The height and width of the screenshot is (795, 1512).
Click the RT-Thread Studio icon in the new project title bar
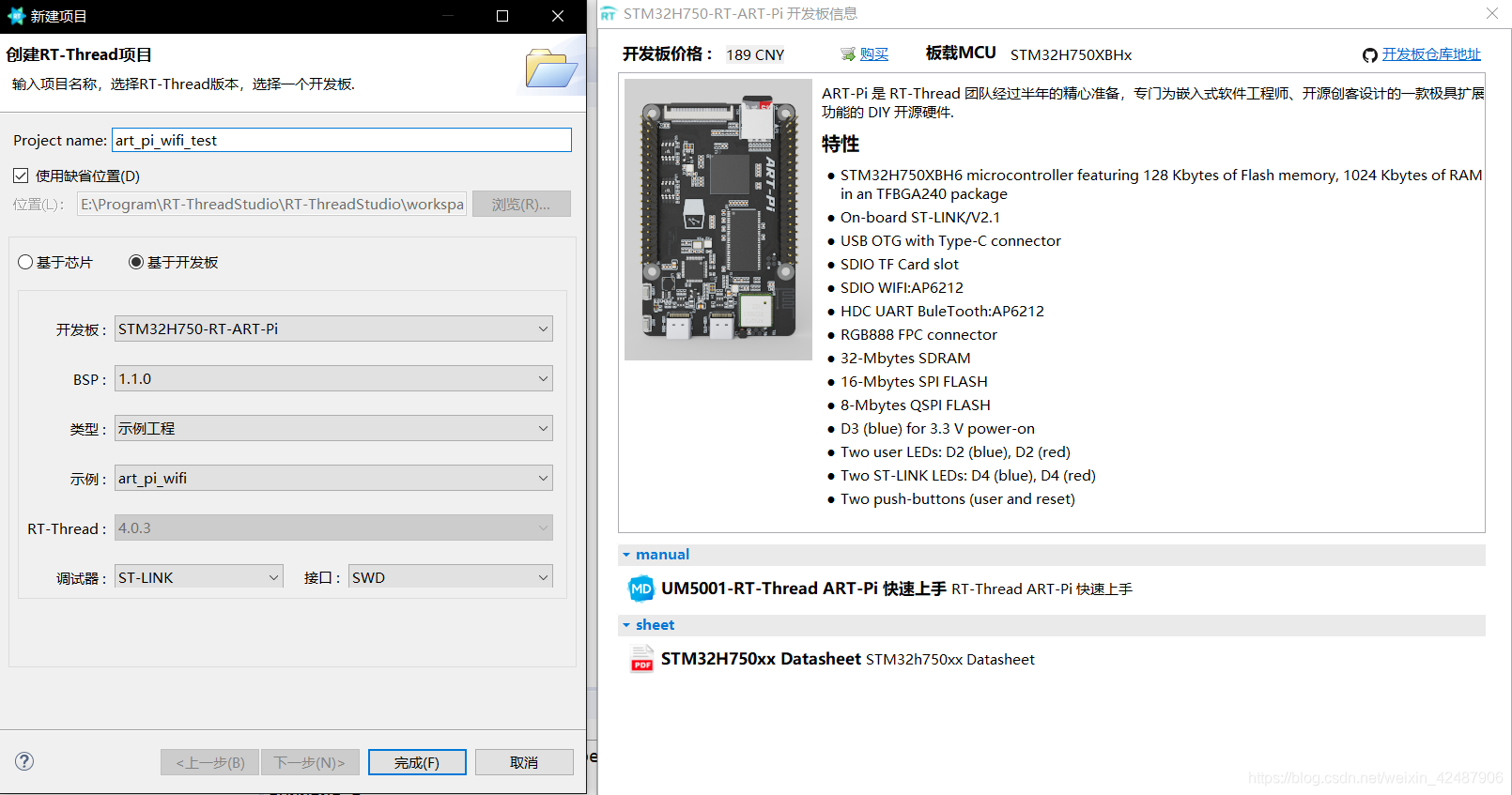pos(16,16)
